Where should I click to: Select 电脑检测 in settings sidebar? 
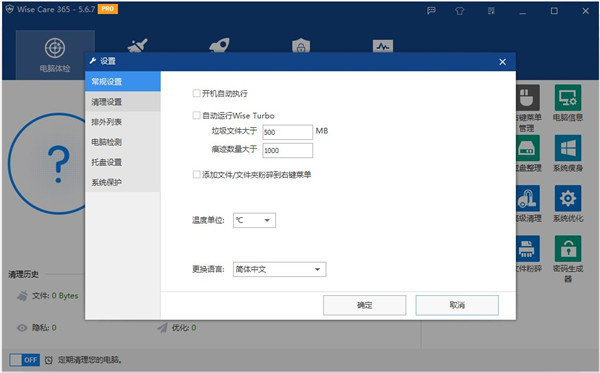click(123, 142)
